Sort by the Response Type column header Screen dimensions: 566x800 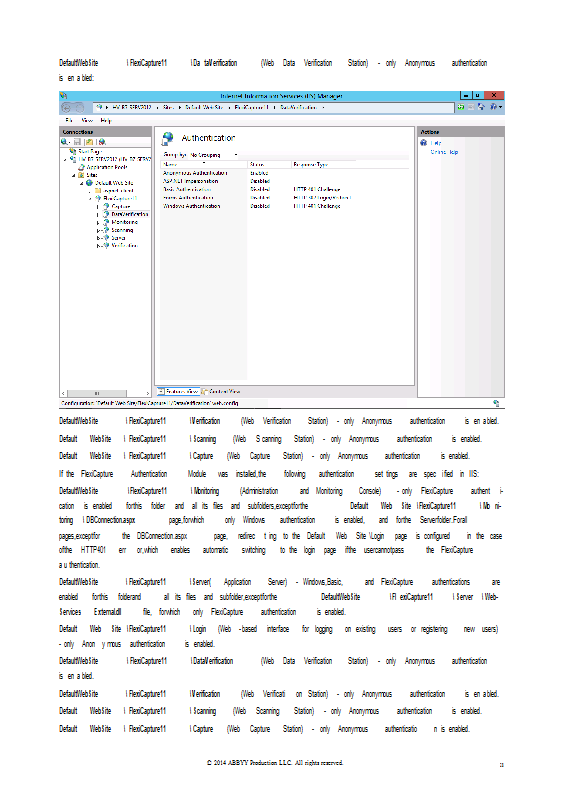pos(350,164)
